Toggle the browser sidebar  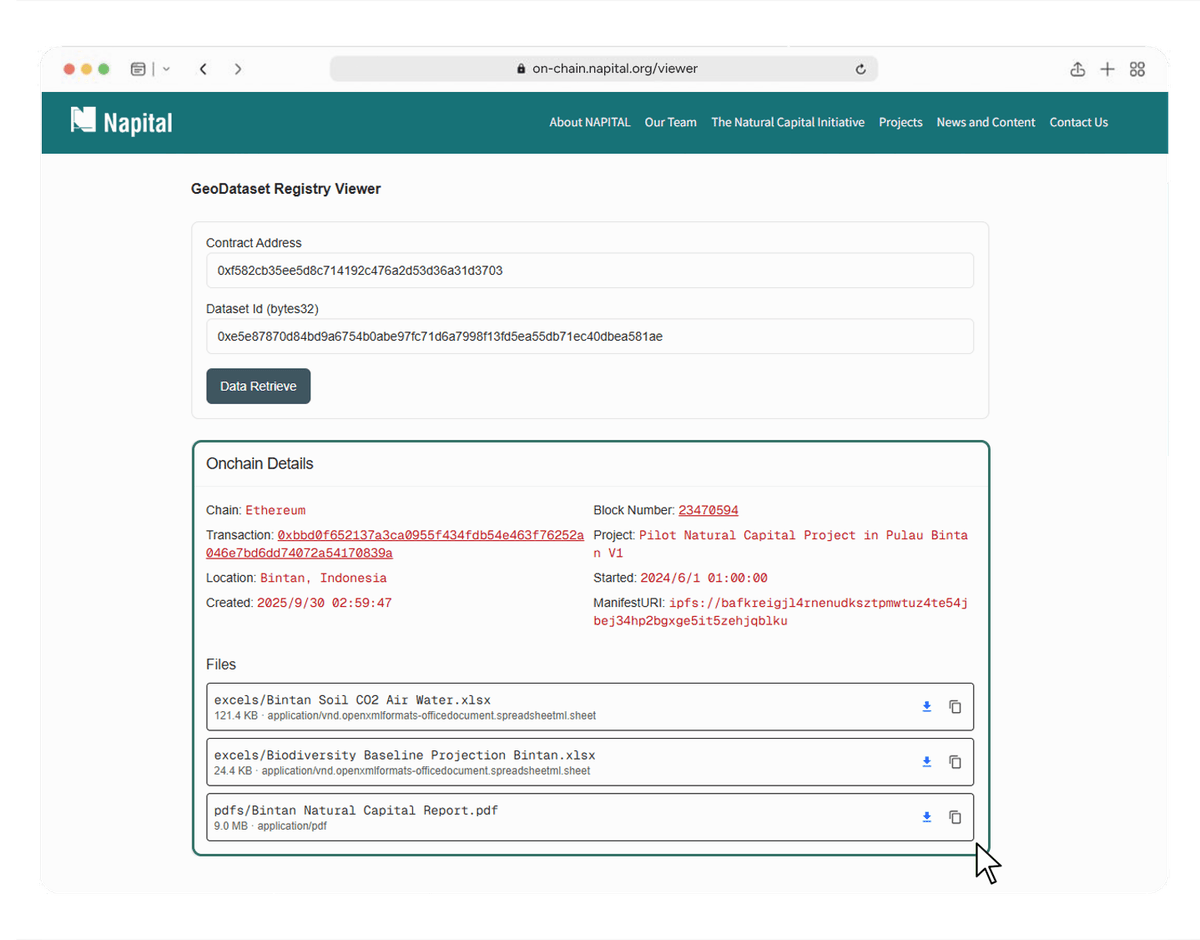click(x=138, y=69)
